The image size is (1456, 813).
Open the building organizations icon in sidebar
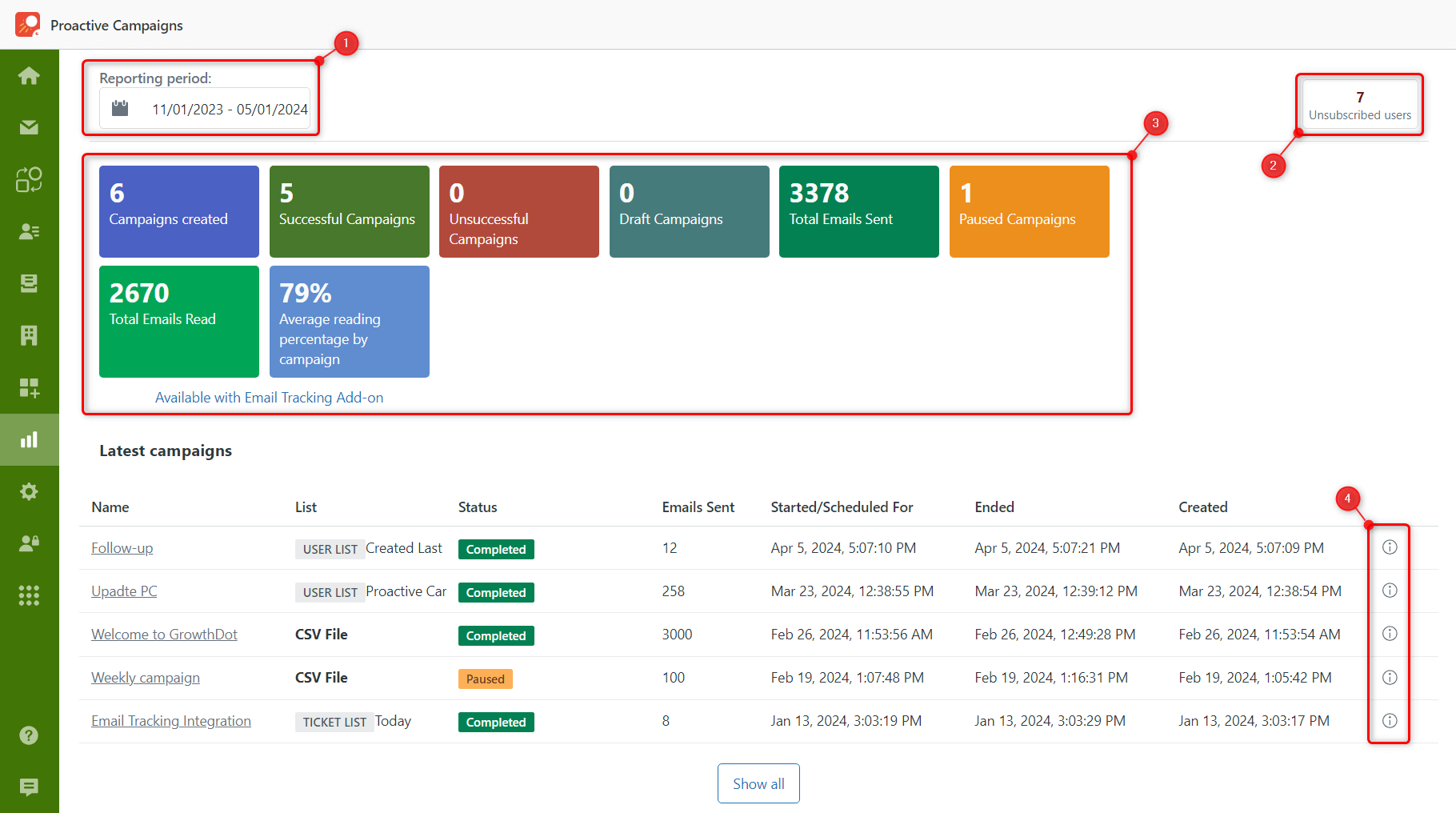coord(29,335)
